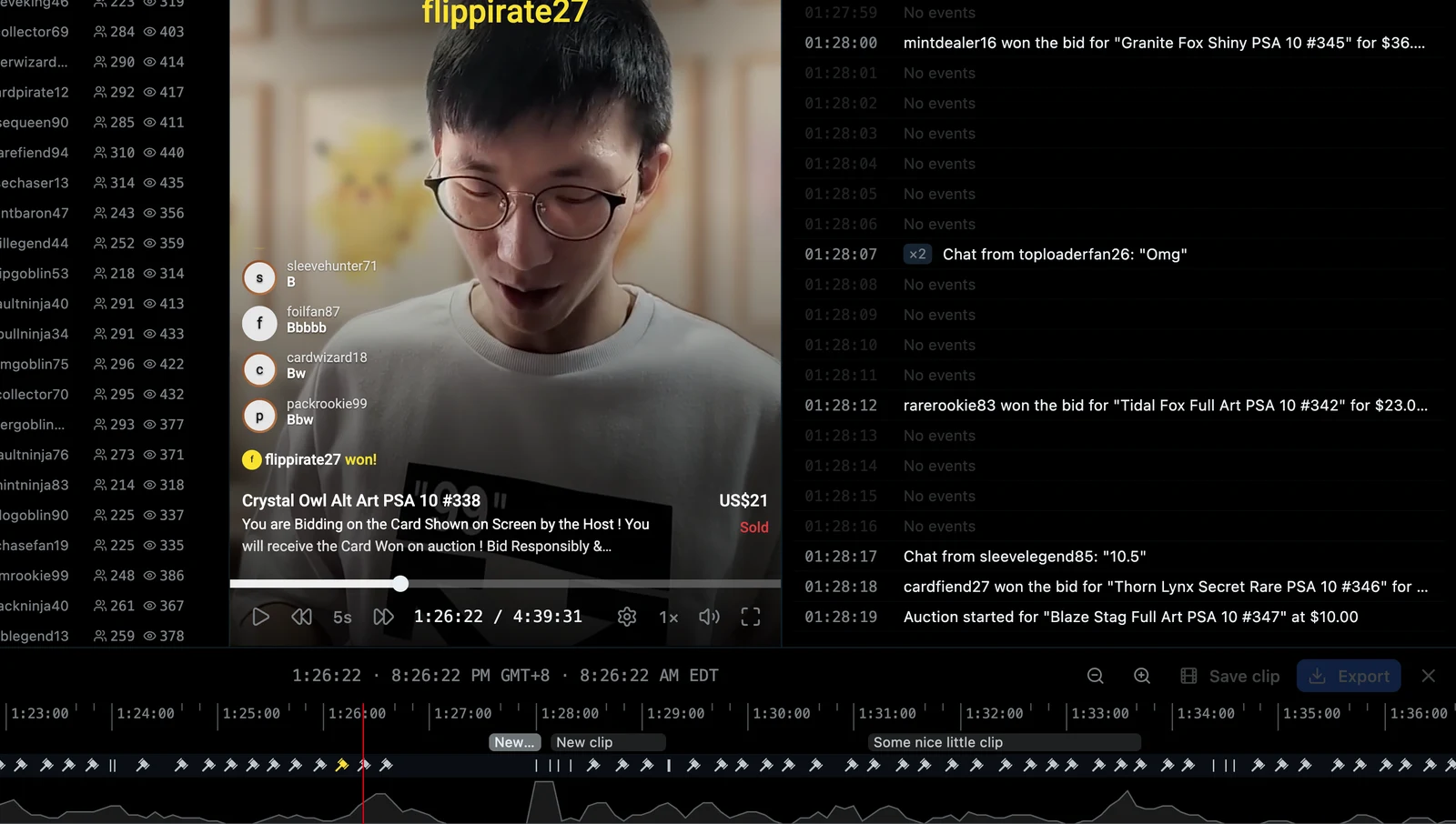Click the video progress slider handle

(400, 583)
